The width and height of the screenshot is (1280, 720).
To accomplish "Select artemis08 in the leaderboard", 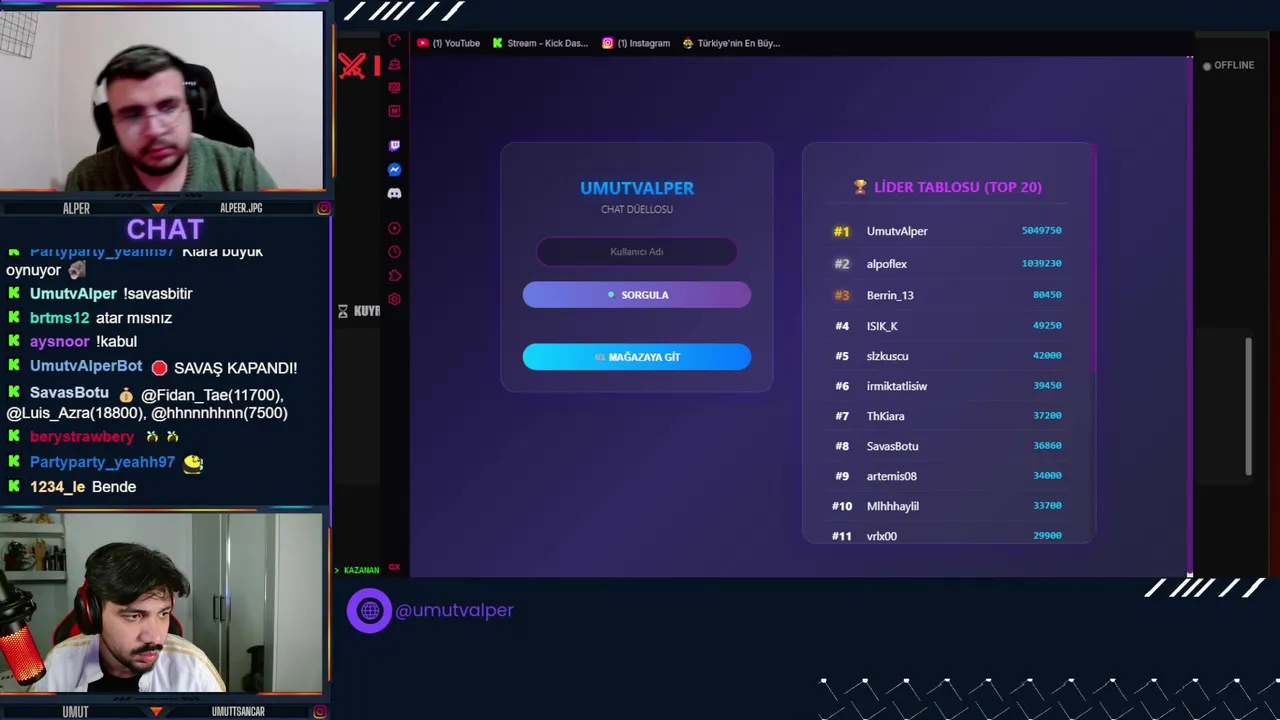I will pos(947,476).
